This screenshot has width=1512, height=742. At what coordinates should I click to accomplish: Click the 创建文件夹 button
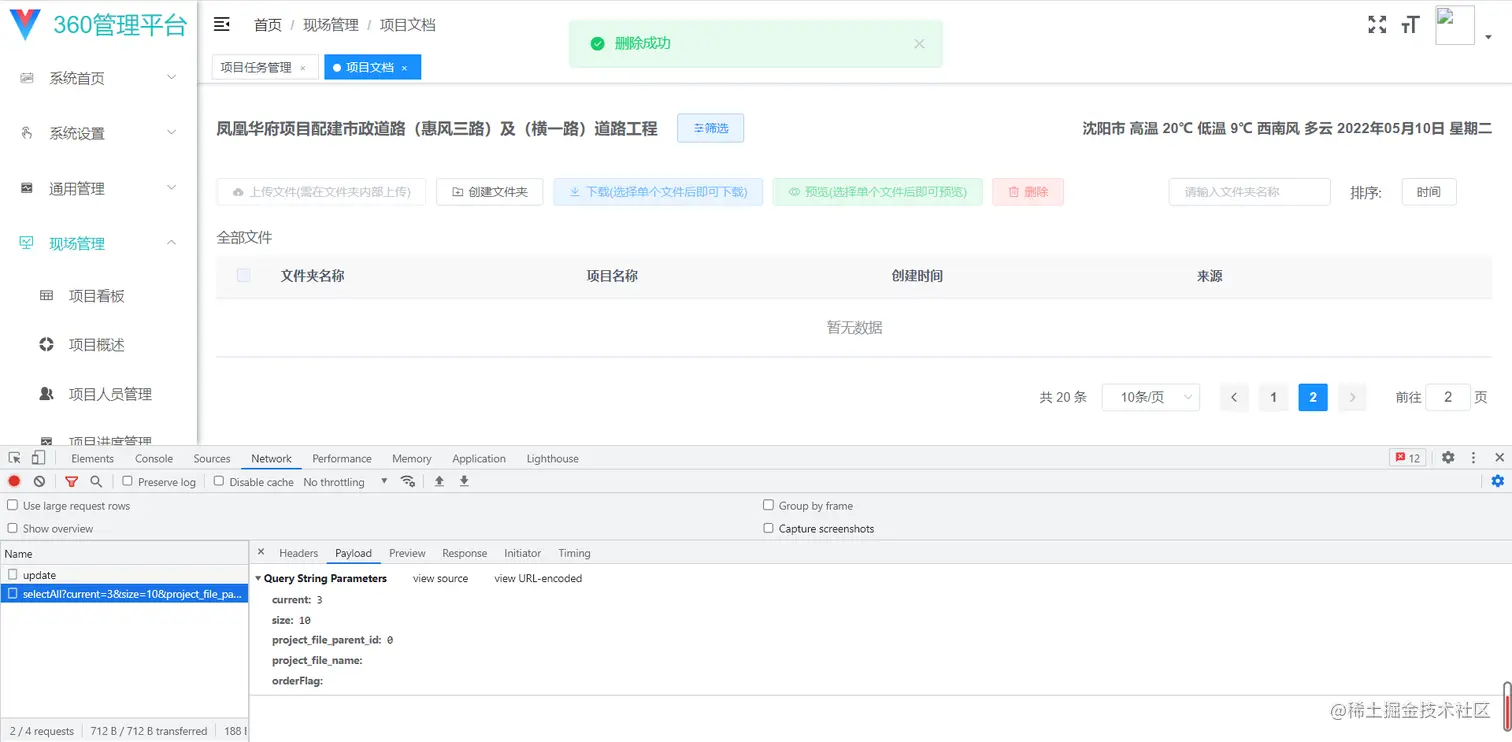pyautogui.click(x=489, y=192)
